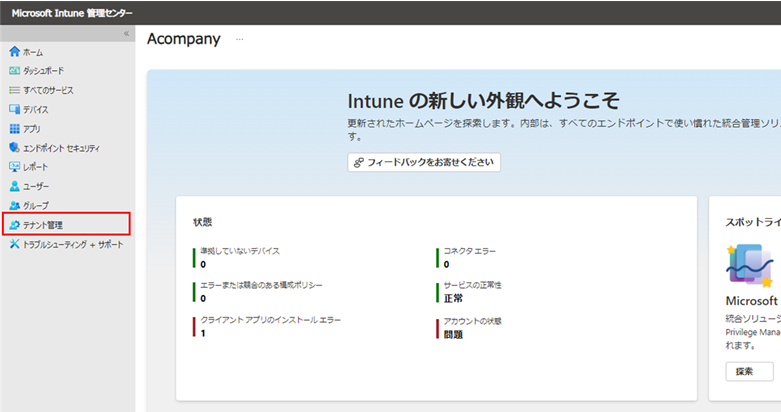Open ダッシュボード menu label
Screen dimensions: 781x412
pyautogui.click(x=43, y=71)
